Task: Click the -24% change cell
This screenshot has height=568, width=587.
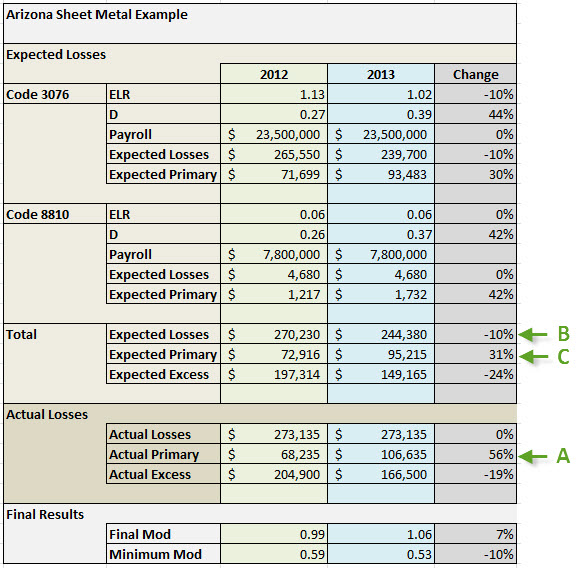Action: (x=475, y=374)
